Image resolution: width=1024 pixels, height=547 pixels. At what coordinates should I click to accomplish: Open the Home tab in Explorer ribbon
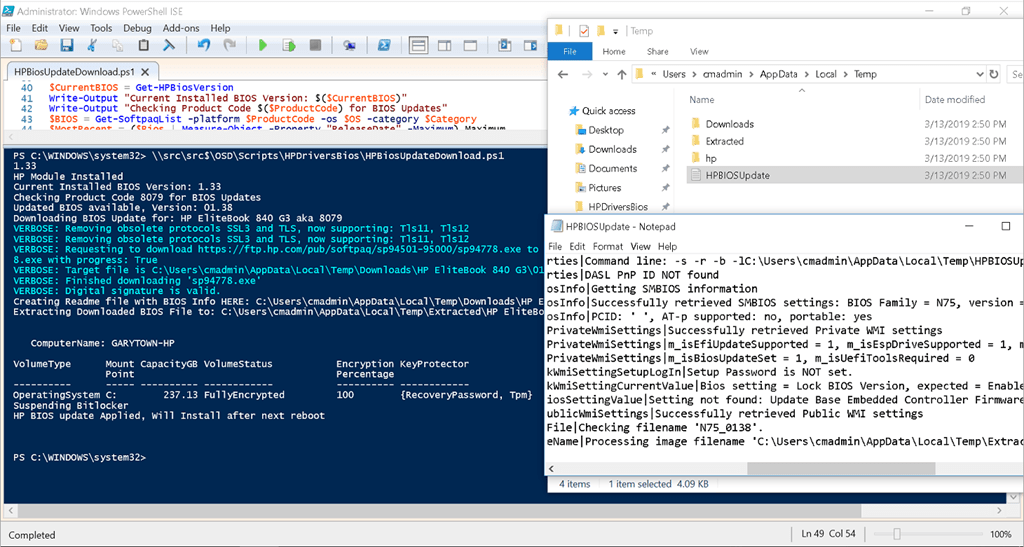pyautogui.click(x=613, y=52)
